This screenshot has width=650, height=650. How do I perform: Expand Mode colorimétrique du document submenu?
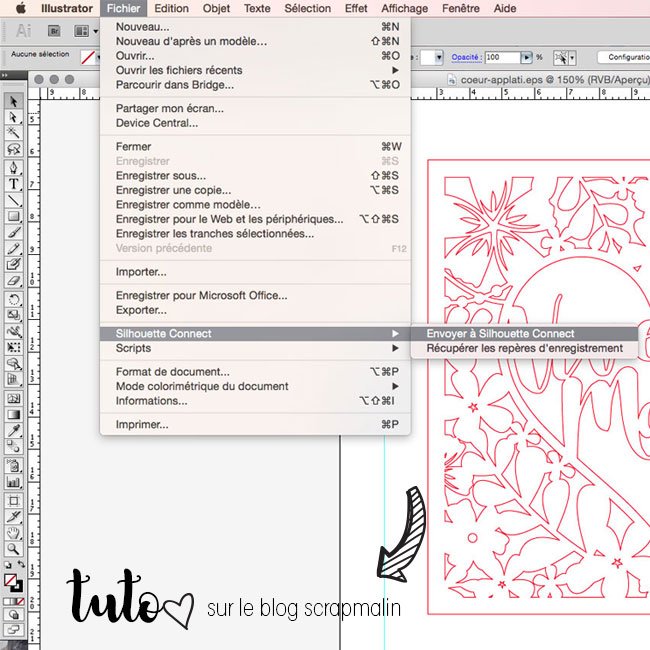395,386
